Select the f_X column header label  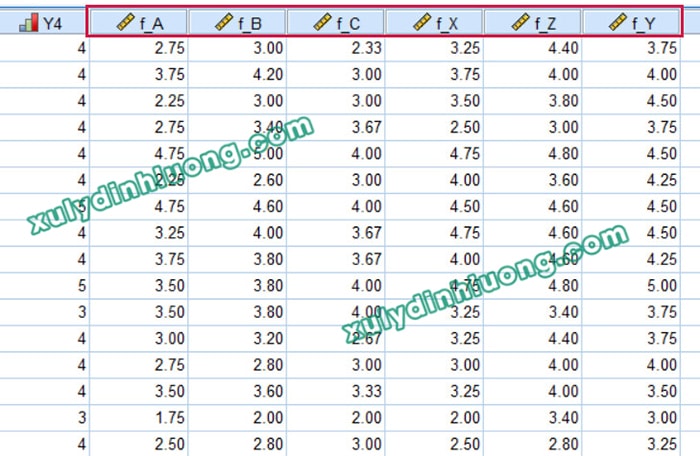(x=451, y=21)
